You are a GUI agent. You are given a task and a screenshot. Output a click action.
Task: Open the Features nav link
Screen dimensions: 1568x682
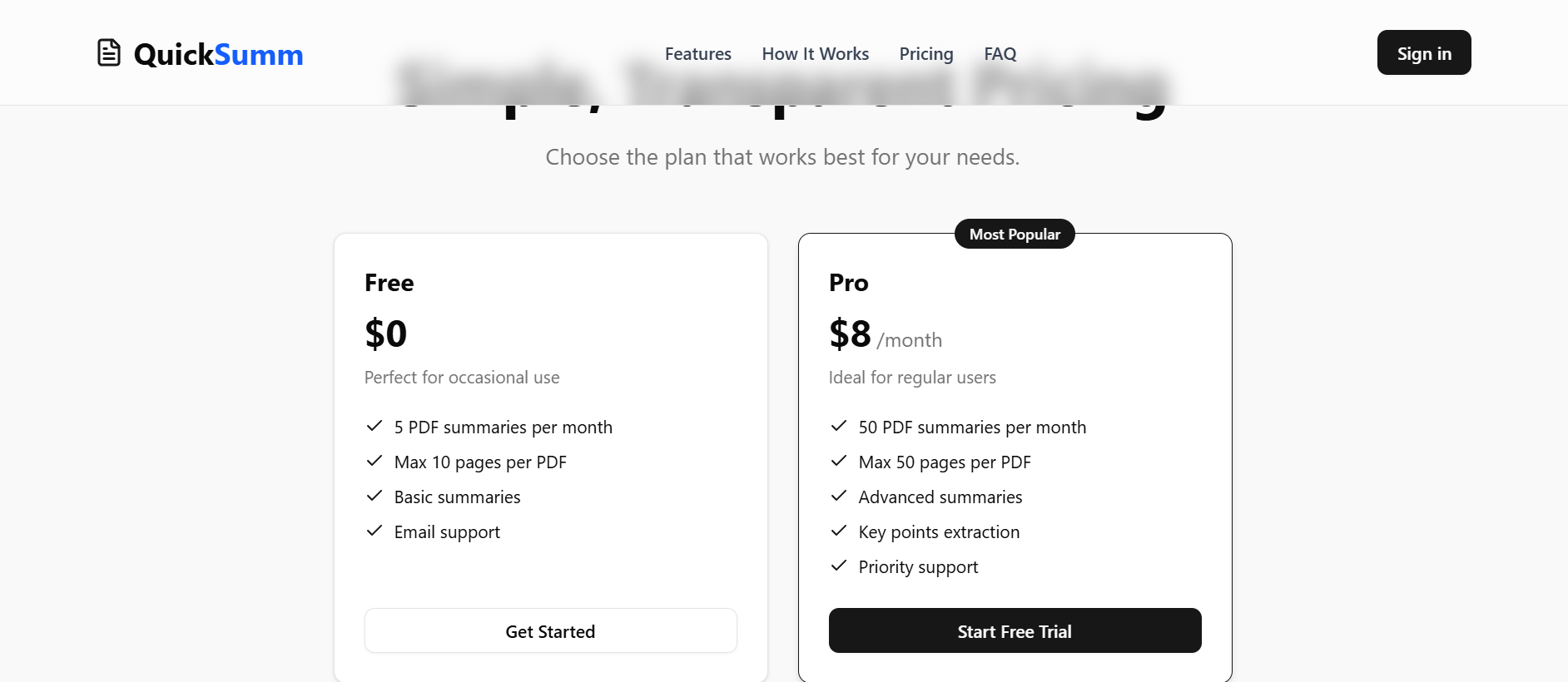tap(698, 53)
